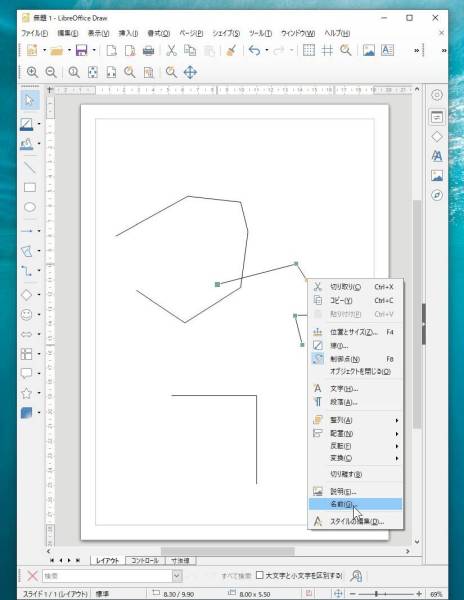Click the Shift pan four-arrow icon
Screen dimensions: 464x600
(x=190, y=72)
